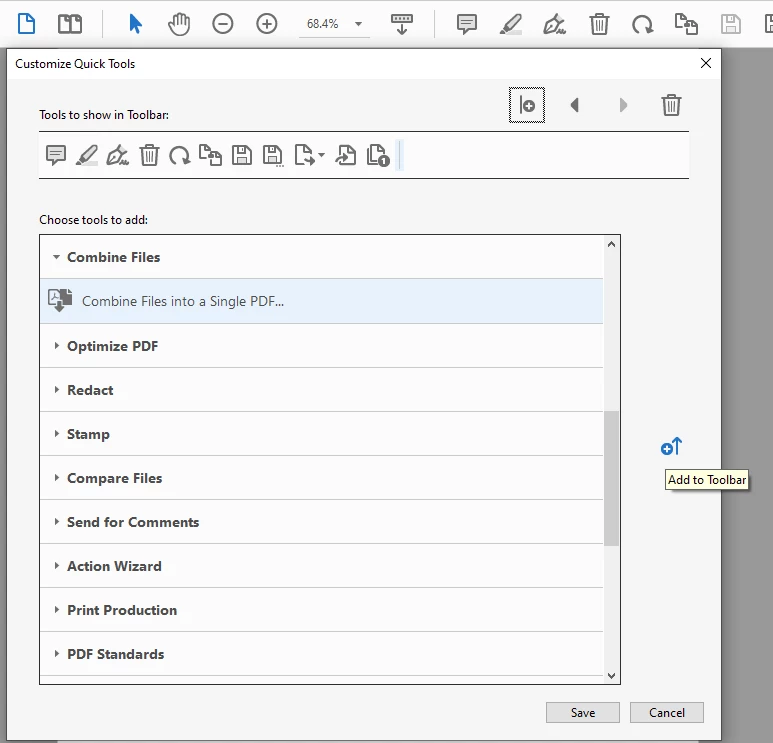Click the zoom out minus icon
This screenshot has width=773, height=743.
click(x=222, y=24)
